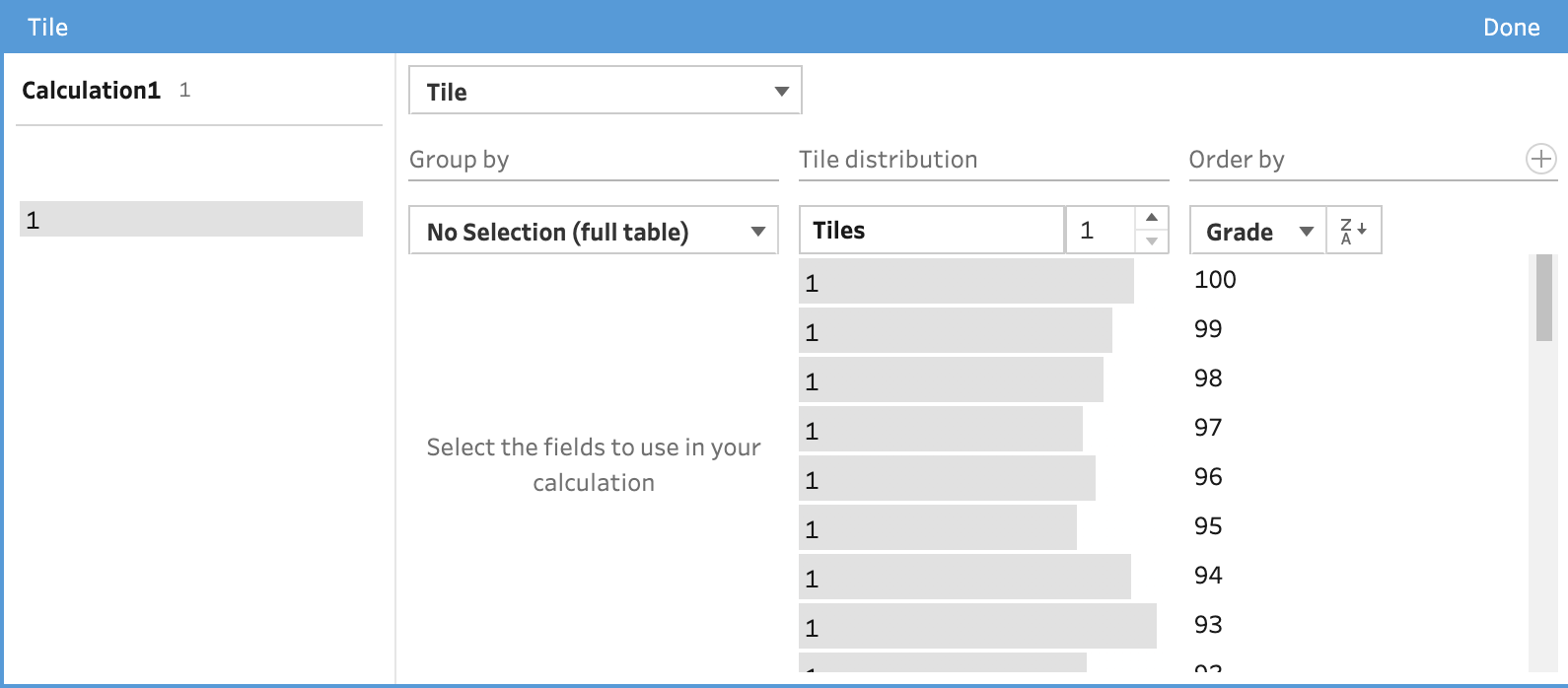Select the tile bar for Grade 93
The image size is (1568, 688).
pos(976,627)
